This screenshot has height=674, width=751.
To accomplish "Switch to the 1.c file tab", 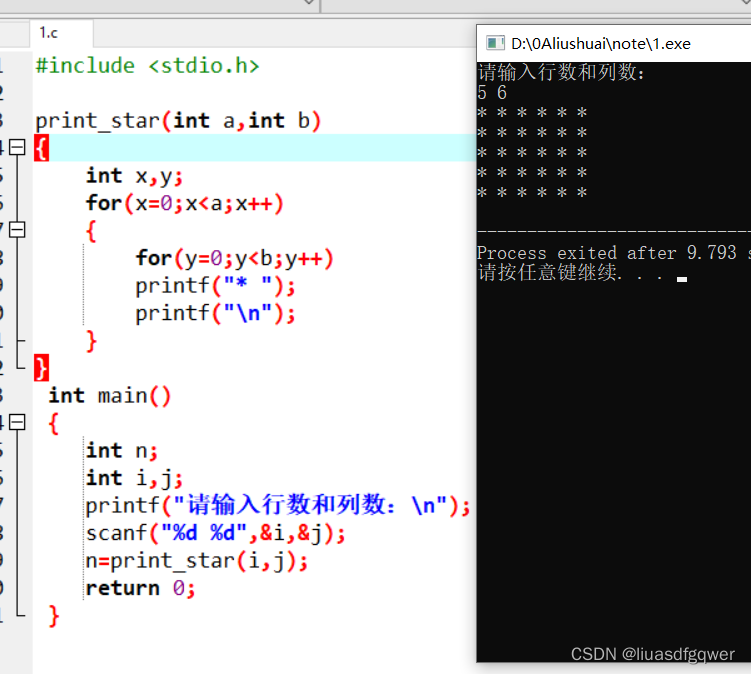I will 61,33.
